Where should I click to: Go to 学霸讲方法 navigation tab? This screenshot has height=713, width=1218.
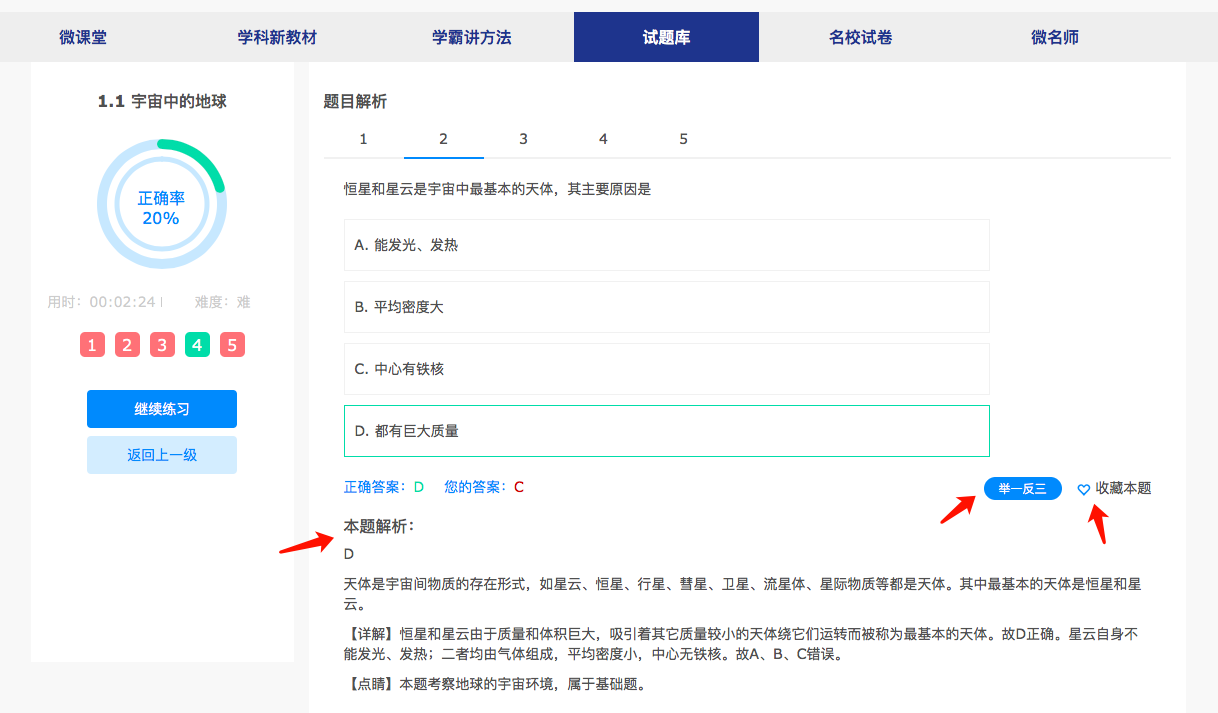pos(471,38)
